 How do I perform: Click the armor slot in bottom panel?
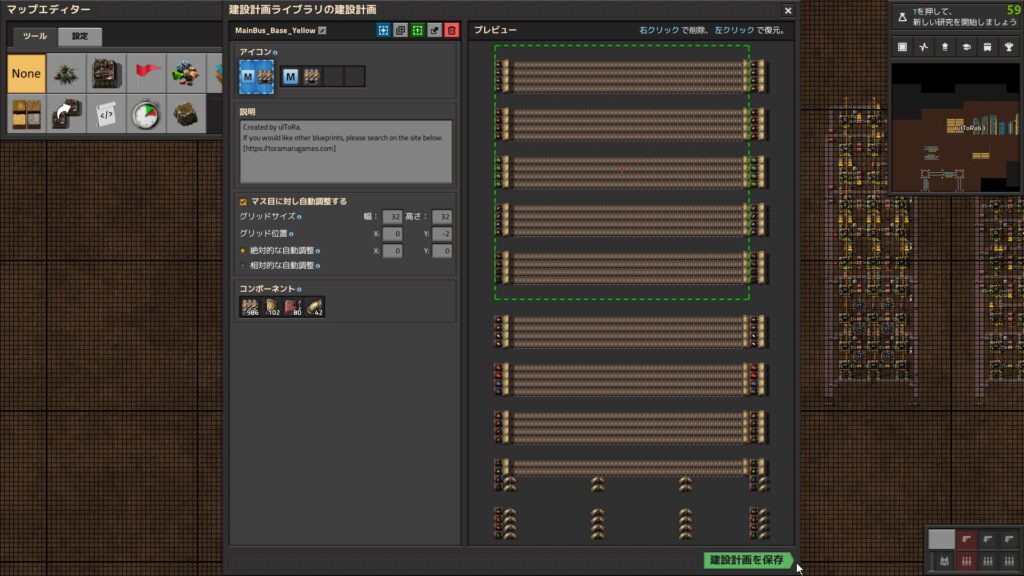(x=944, y=561)
